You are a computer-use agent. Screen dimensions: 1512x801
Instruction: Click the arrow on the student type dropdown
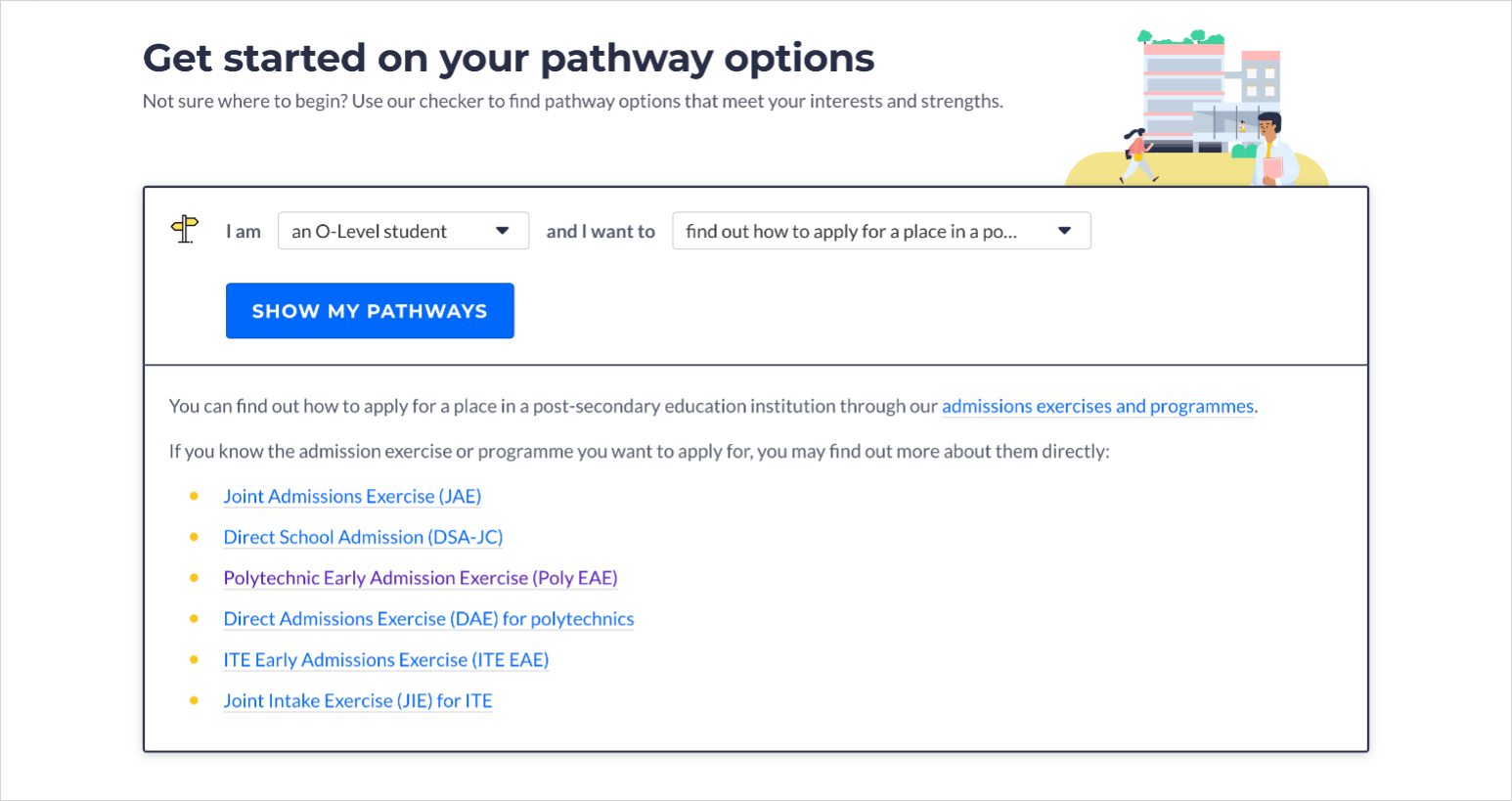tap(503, 231)
